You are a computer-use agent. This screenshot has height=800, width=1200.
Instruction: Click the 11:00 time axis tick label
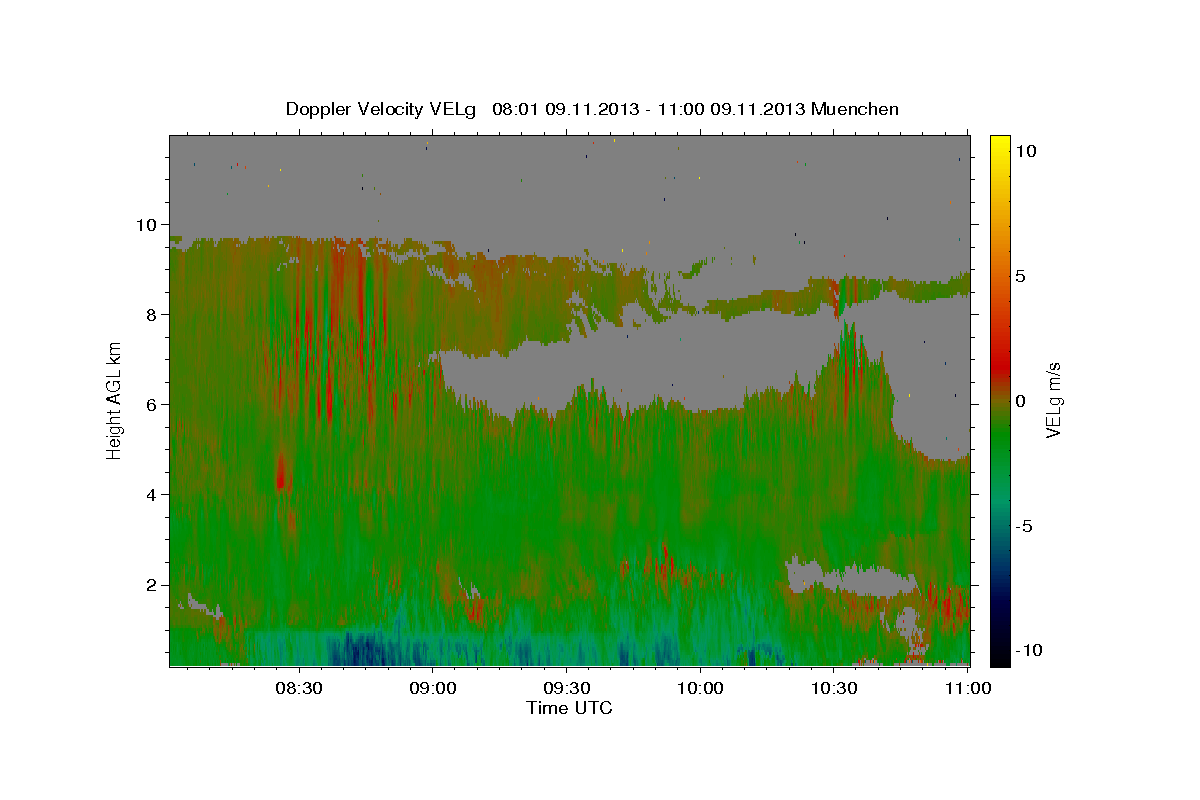968,688
